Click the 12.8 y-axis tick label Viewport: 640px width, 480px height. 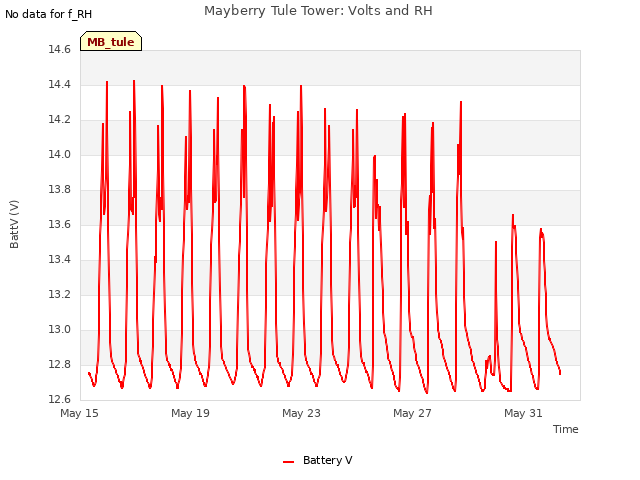[x=60, y=364]
